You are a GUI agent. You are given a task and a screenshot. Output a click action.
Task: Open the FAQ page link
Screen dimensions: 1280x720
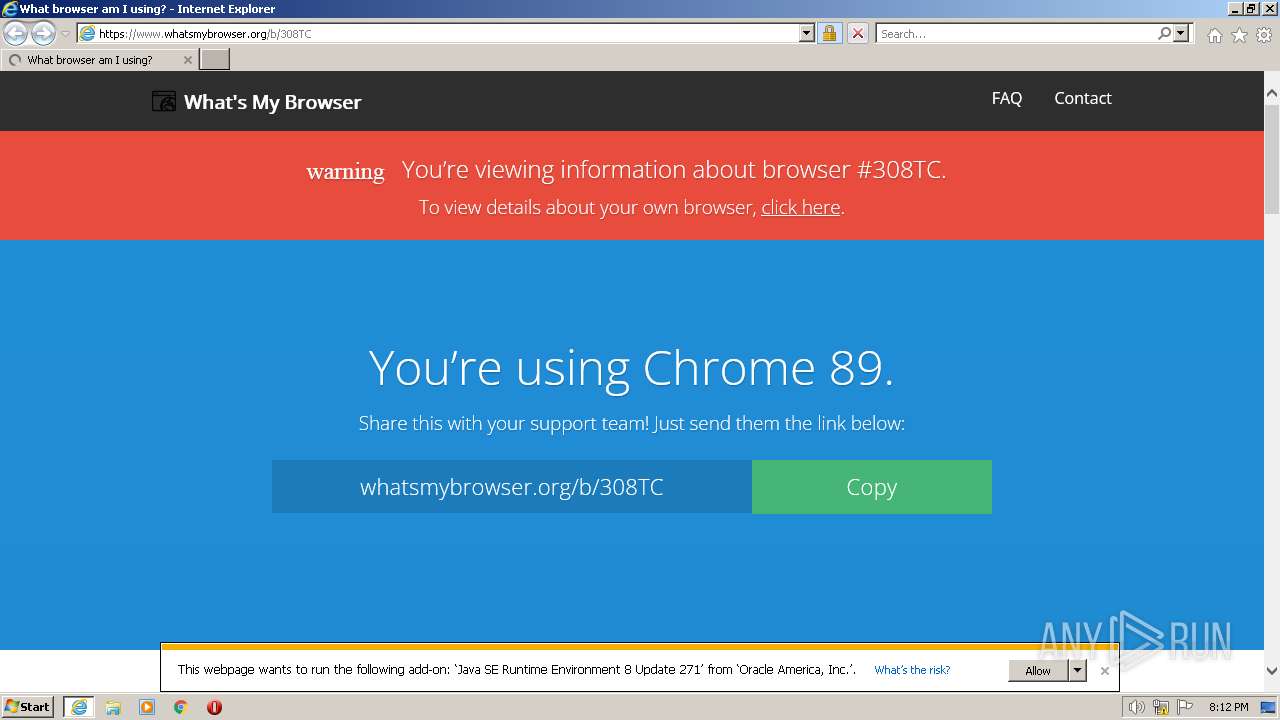[1007, 98]
